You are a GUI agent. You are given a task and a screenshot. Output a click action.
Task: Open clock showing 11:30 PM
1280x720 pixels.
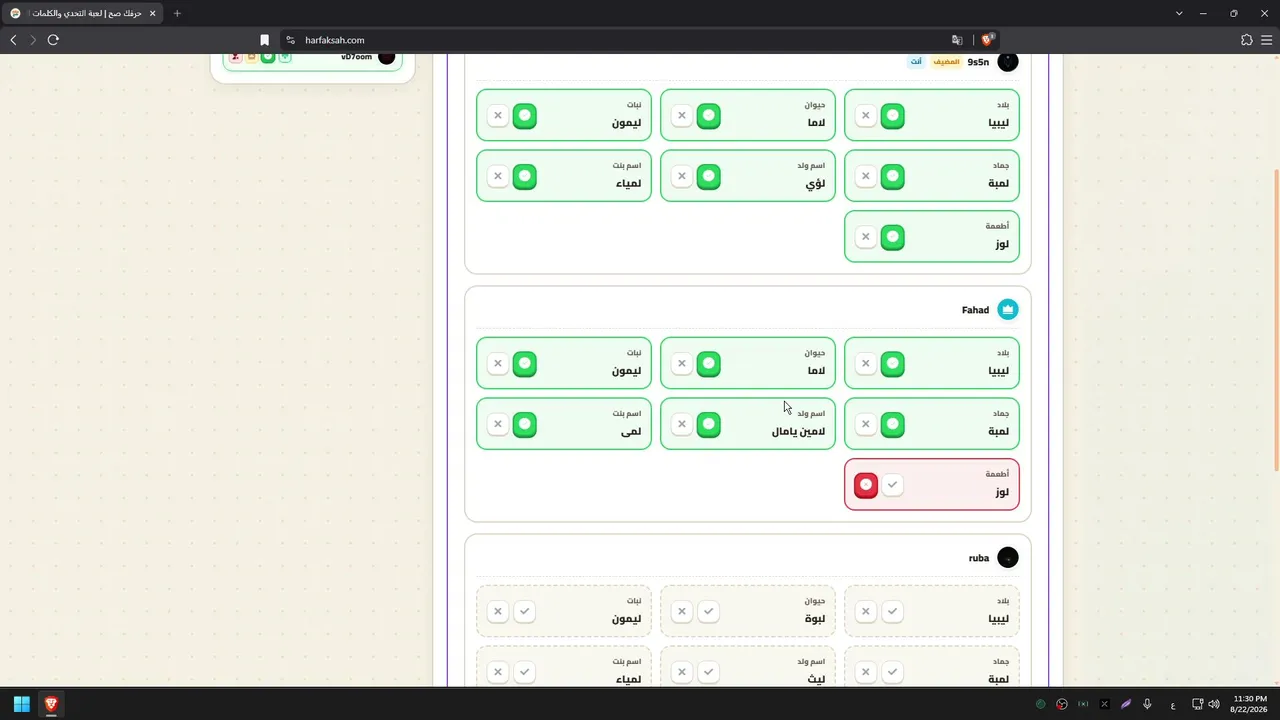(1250, 704)
